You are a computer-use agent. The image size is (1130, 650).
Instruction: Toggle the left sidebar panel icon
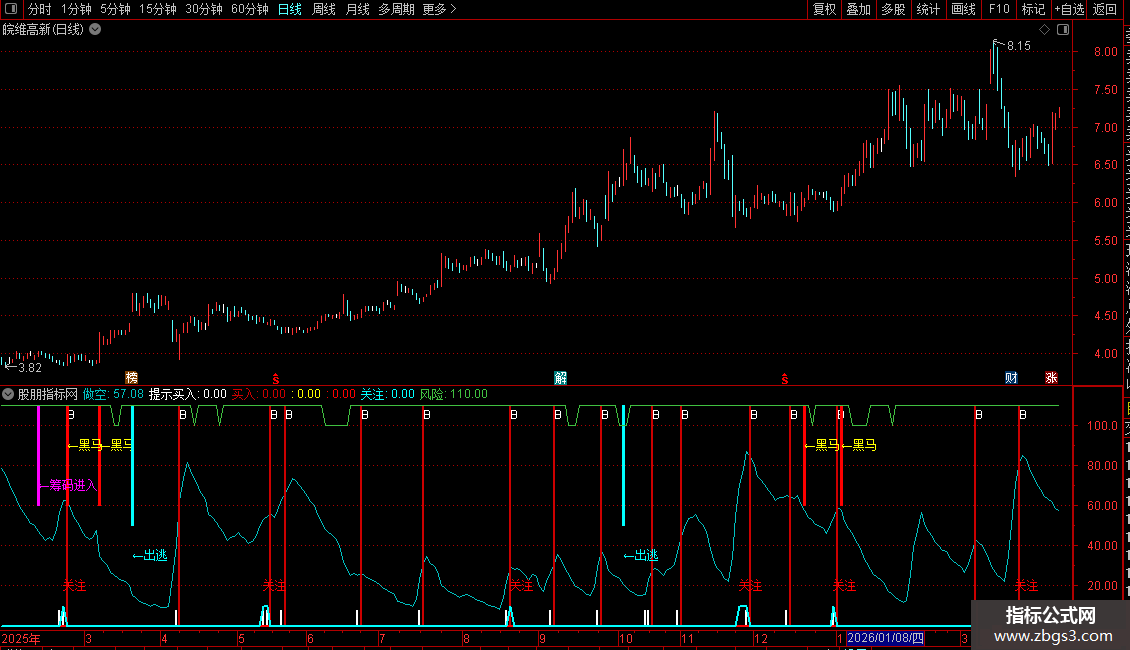point(11,9)
